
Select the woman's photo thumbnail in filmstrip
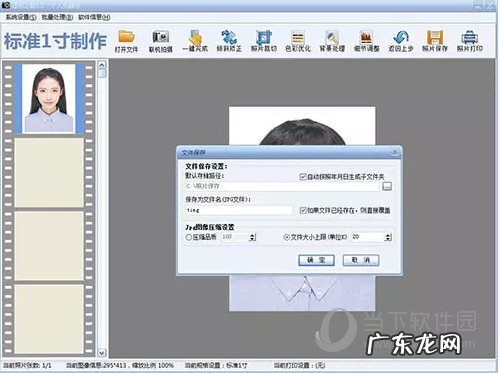tap(49, 99)
